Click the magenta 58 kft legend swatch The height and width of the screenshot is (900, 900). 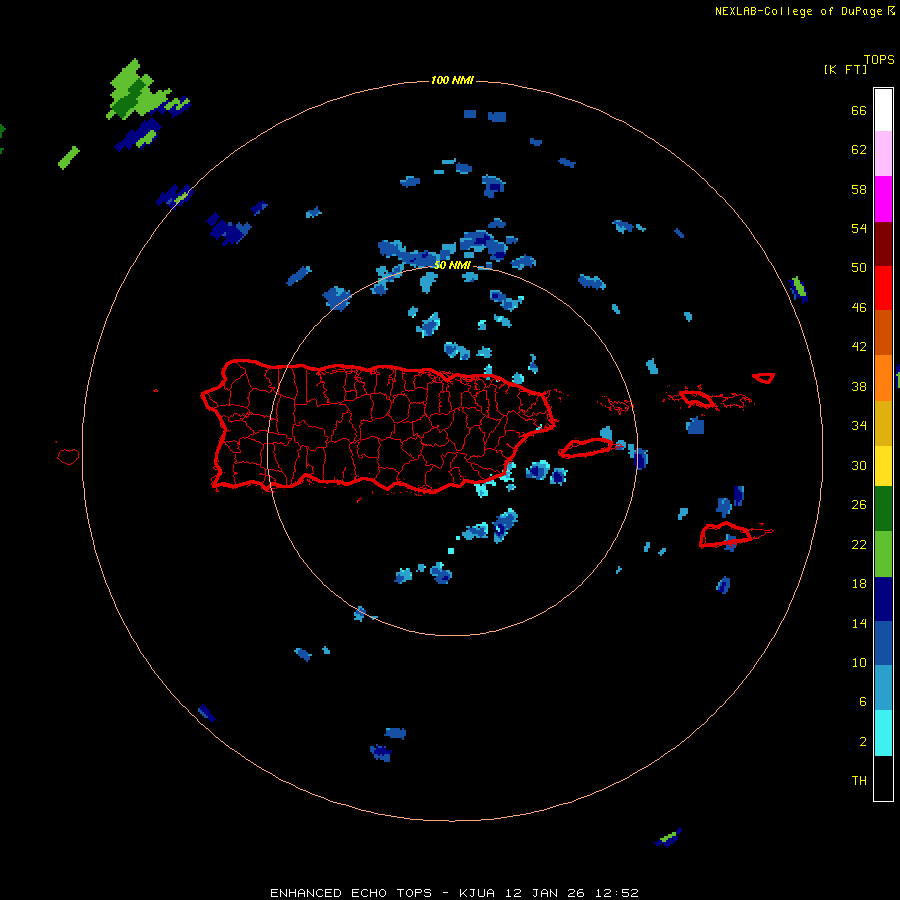click(883, 198)
